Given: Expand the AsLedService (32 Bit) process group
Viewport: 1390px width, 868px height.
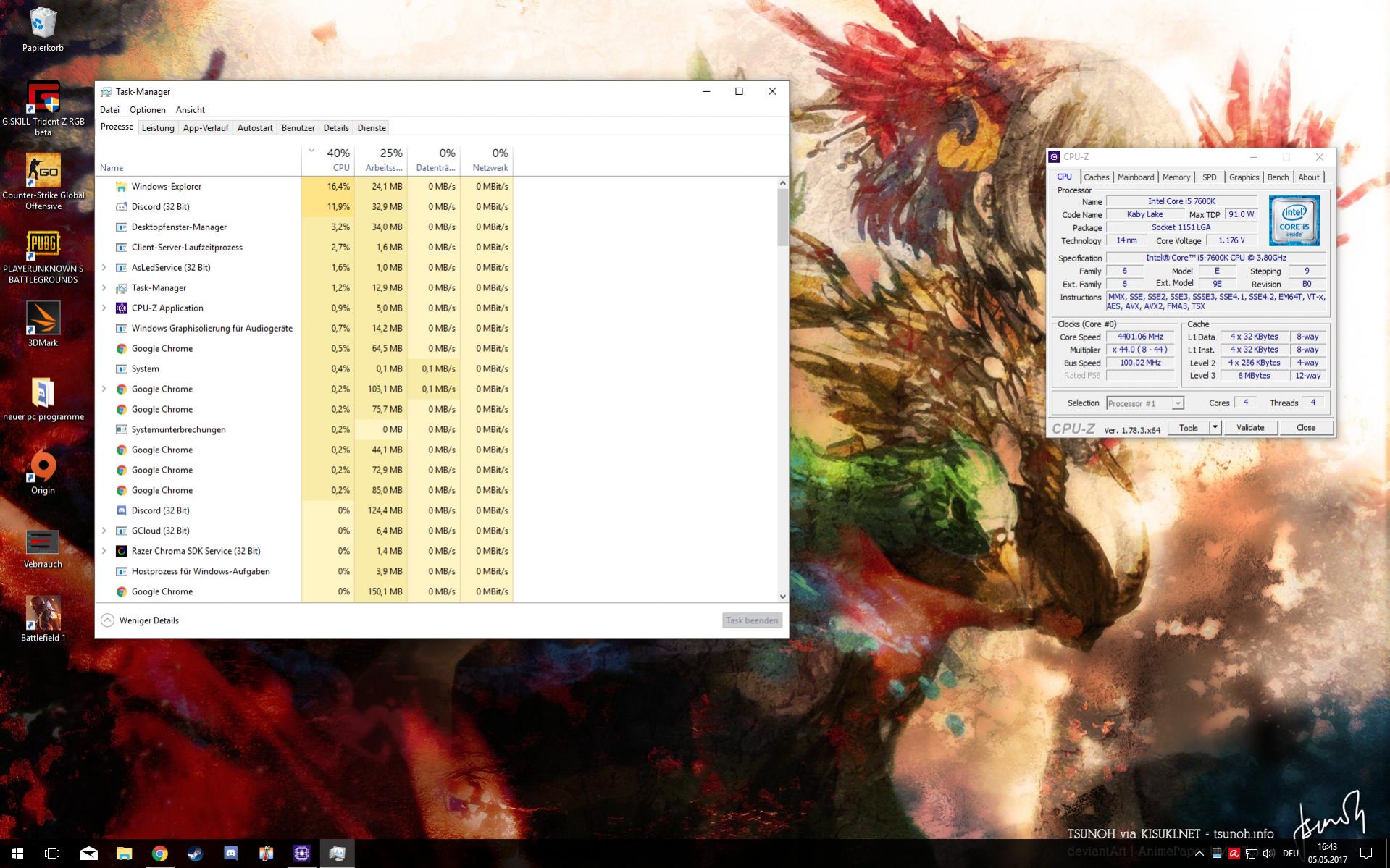Looking at the screenshot, I should [104, 268].
